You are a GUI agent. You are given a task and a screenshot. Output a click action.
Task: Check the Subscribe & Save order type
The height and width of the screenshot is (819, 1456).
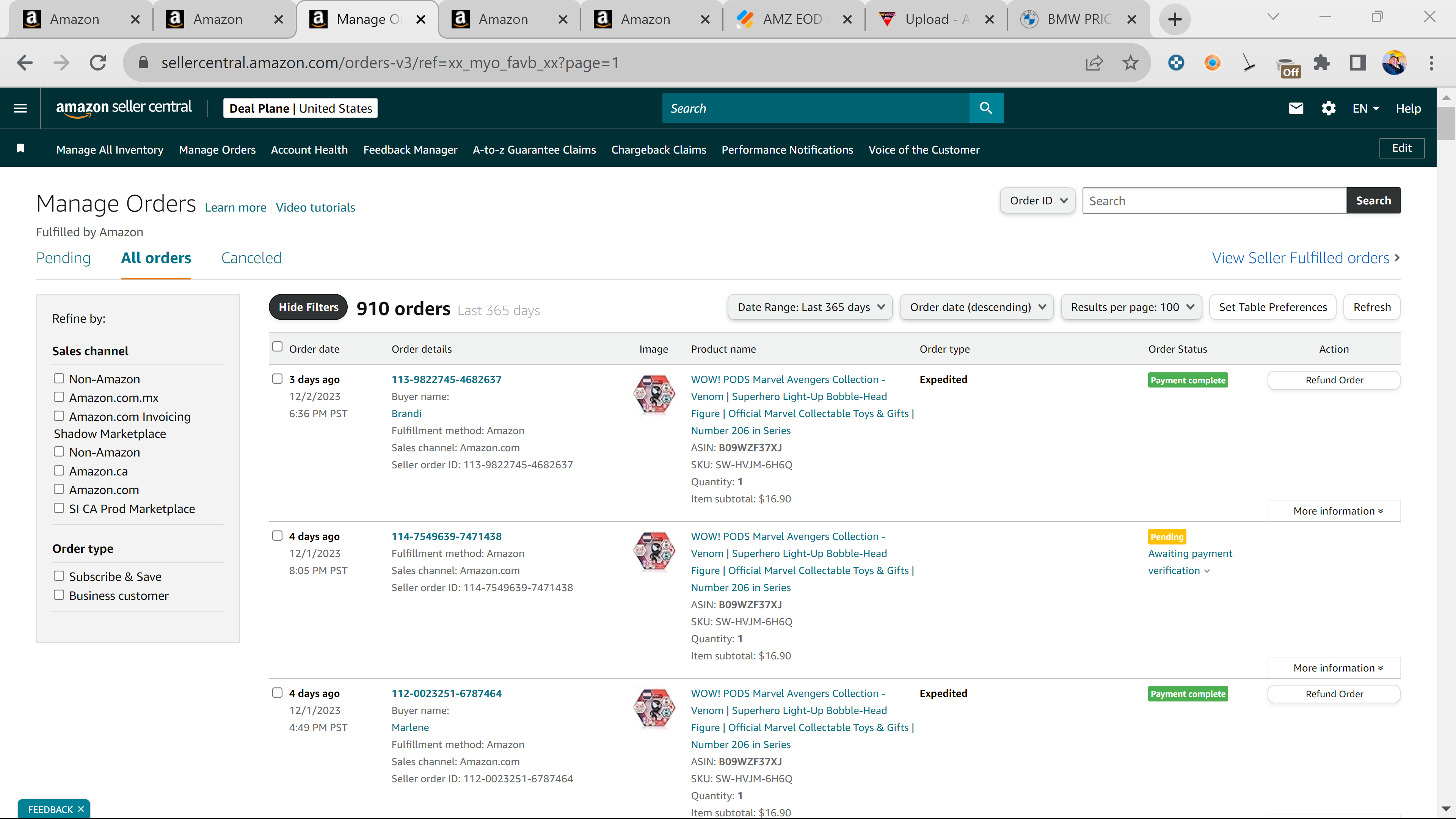(59, 576)
